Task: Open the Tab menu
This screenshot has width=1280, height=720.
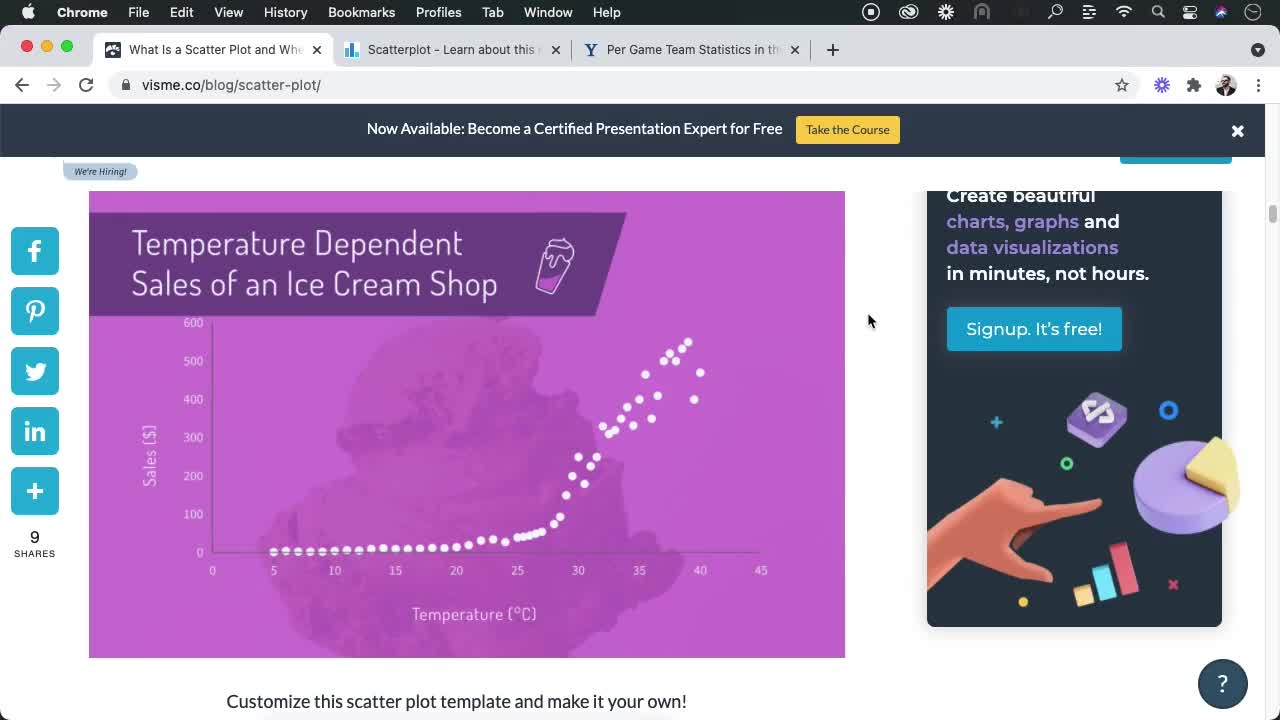Action: 492,12
